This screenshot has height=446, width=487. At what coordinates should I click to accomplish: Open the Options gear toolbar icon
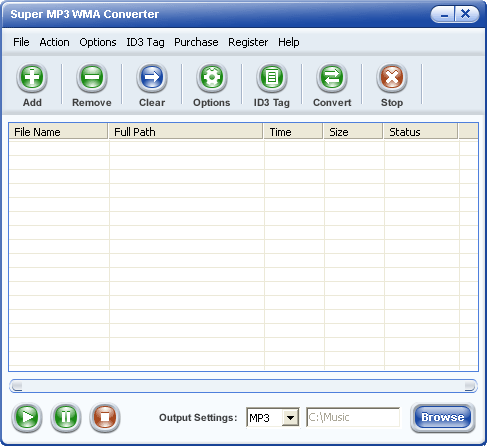coord(212,78)
